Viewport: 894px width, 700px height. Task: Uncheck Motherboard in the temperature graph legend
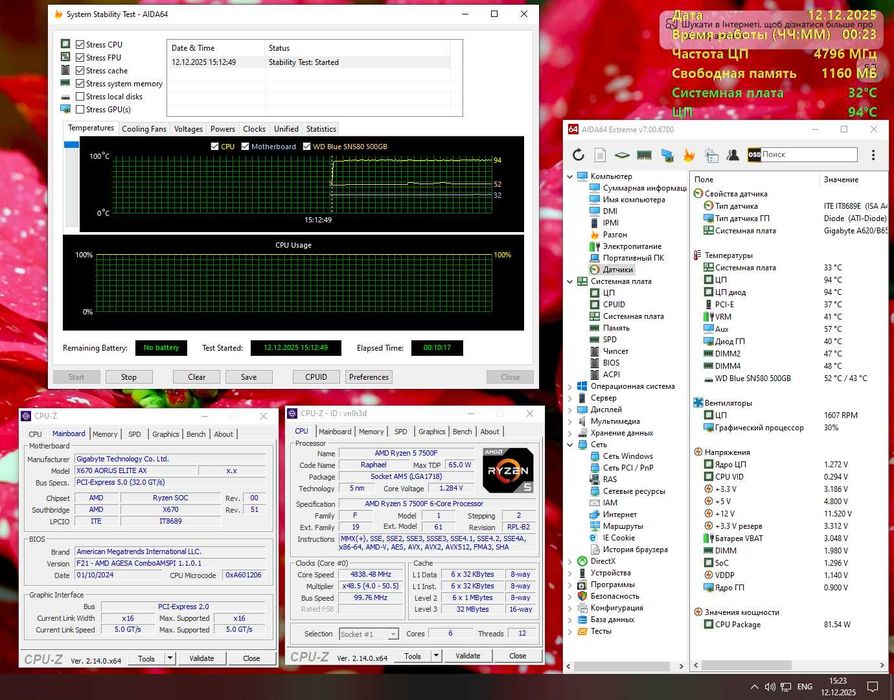[245, 146]
